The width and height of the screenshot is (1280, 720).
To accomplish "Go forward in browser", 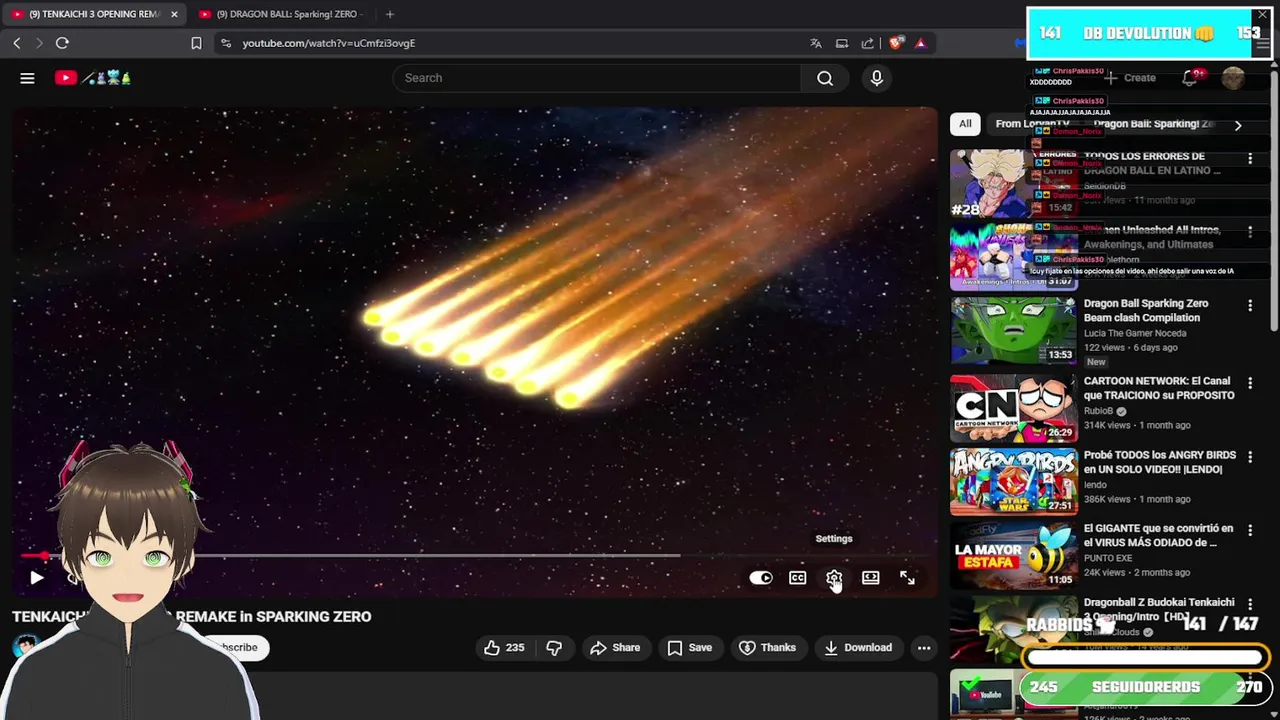I will (39, 43).
